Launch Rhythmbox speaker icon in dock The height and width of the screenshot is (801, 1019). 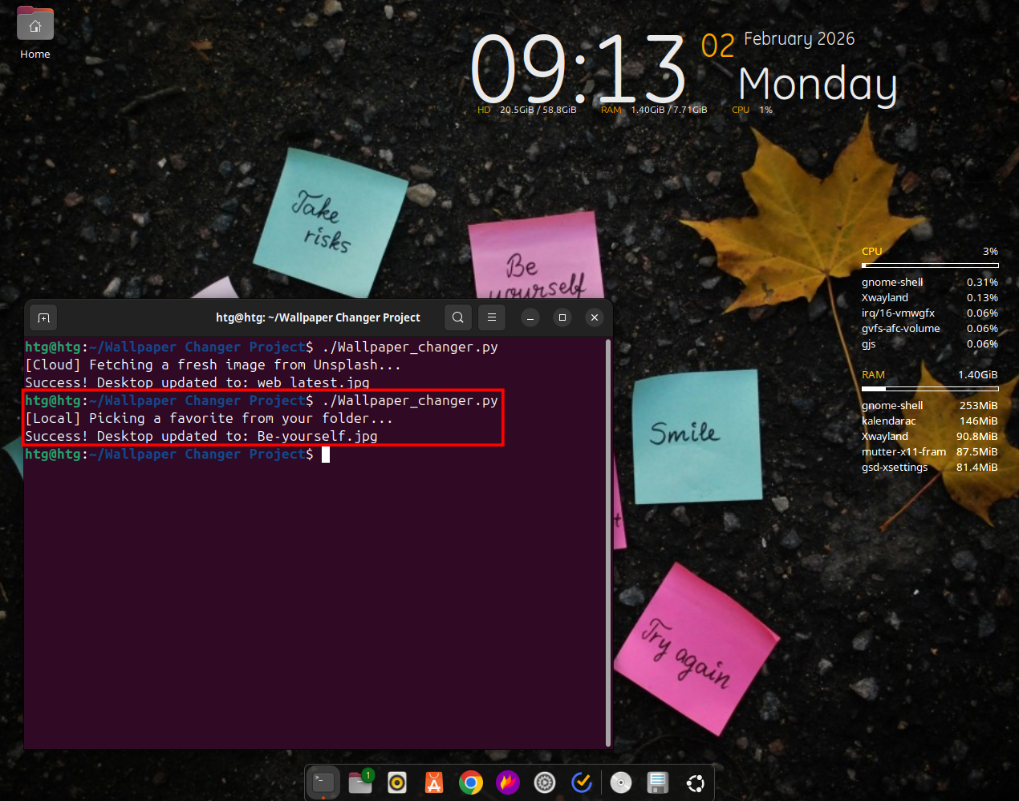tap(397, 783)
